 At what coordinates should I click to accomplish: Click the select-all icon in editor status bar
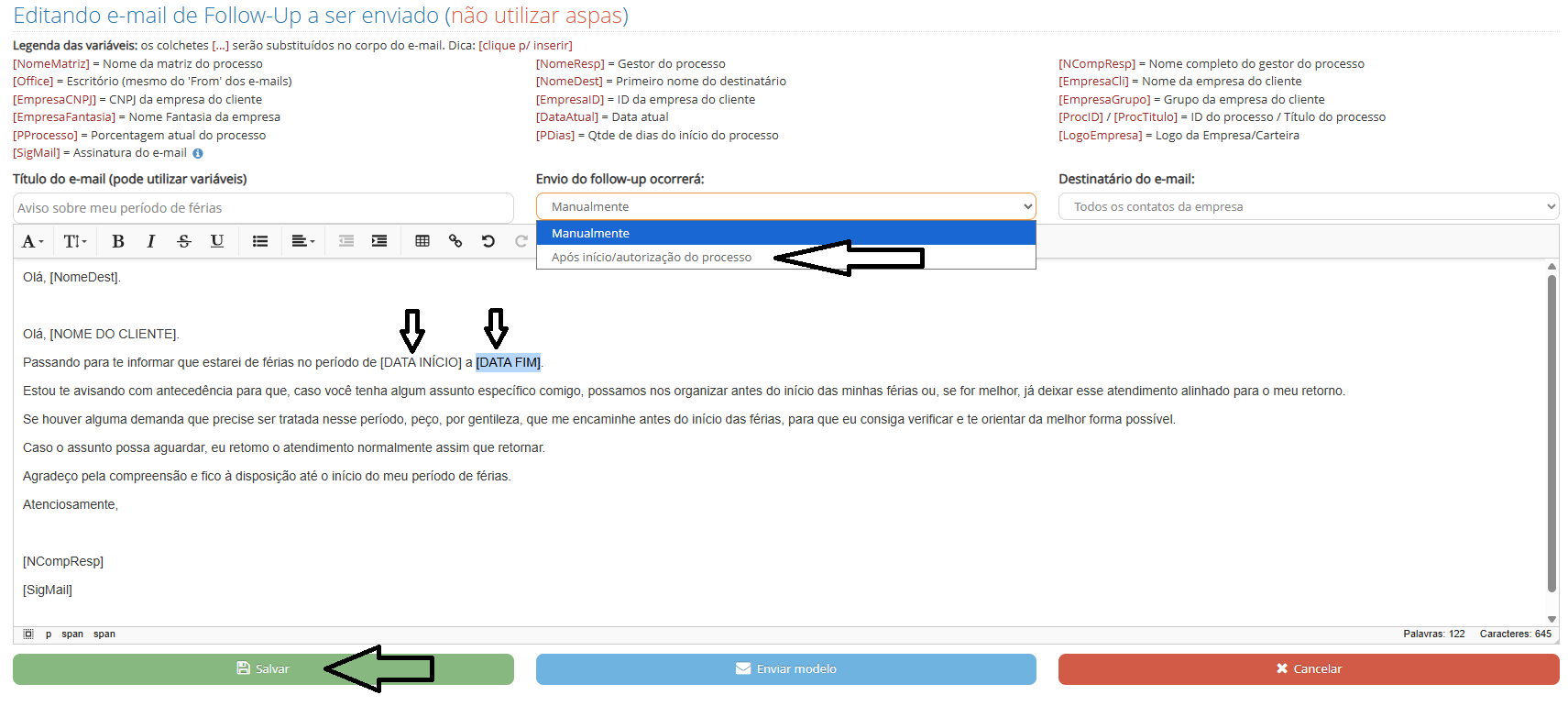(x=28, y=634)
